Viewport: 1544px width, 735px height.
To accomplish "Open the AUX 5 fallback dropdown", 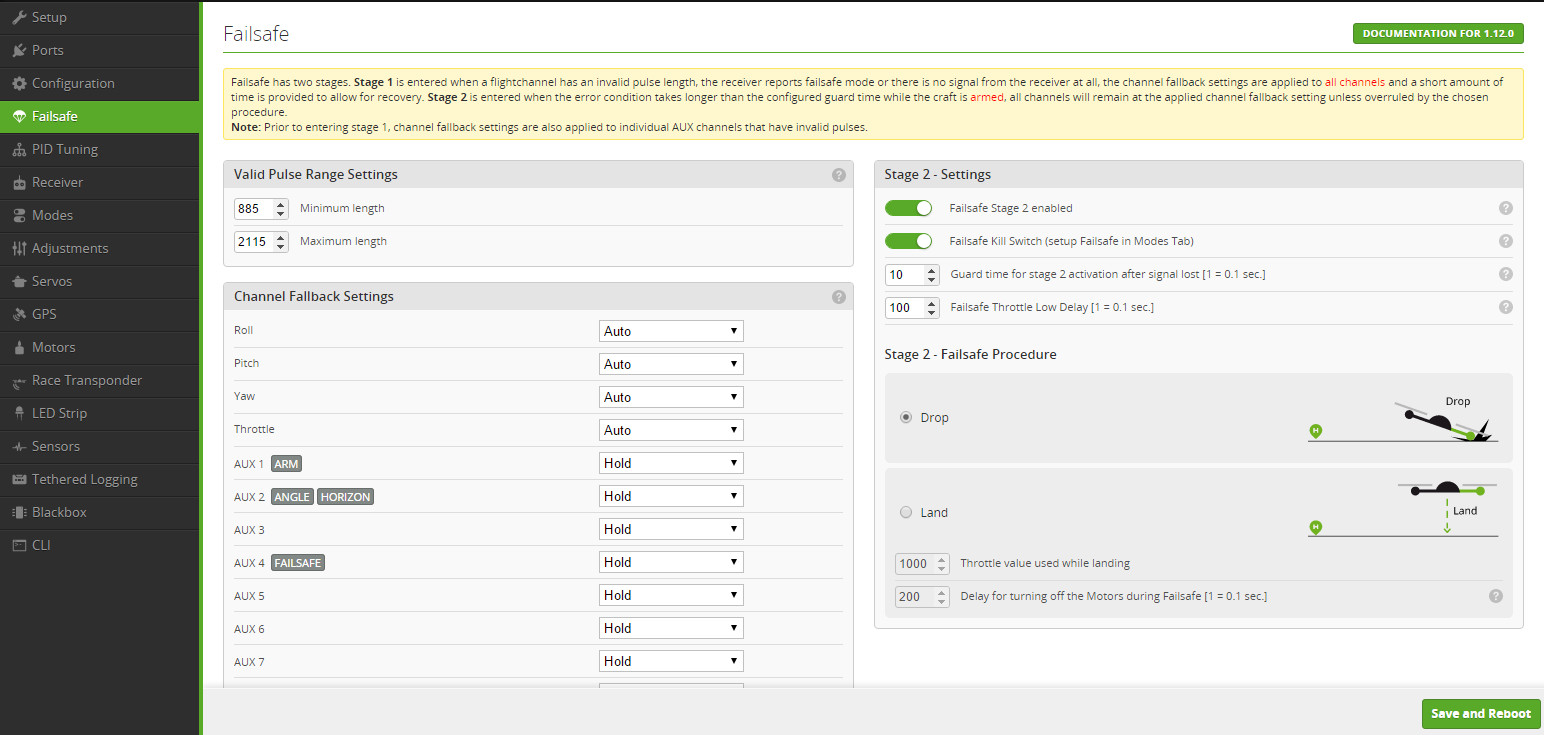I will 671,595.
